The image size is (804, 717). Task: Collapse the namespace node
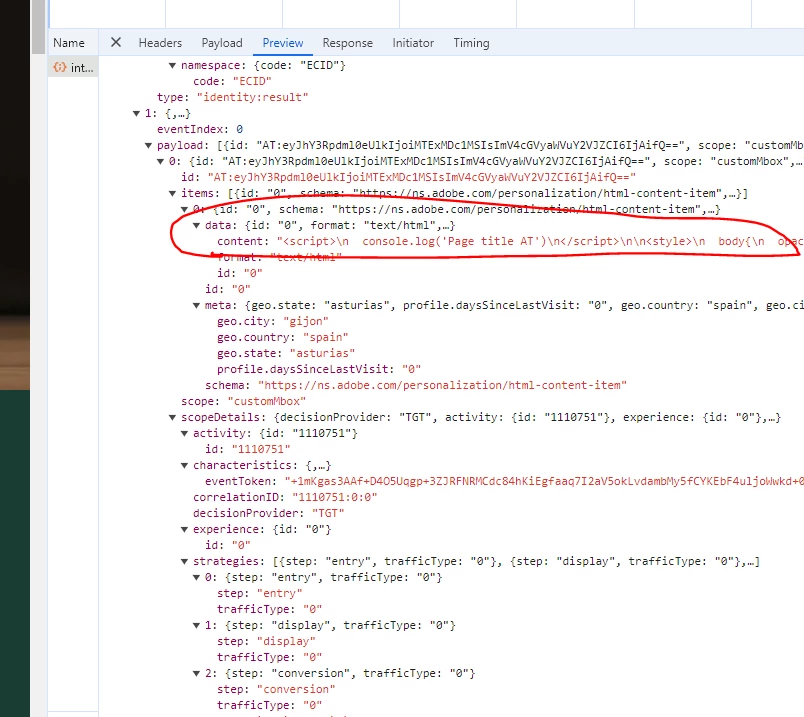tap(172, 66)
